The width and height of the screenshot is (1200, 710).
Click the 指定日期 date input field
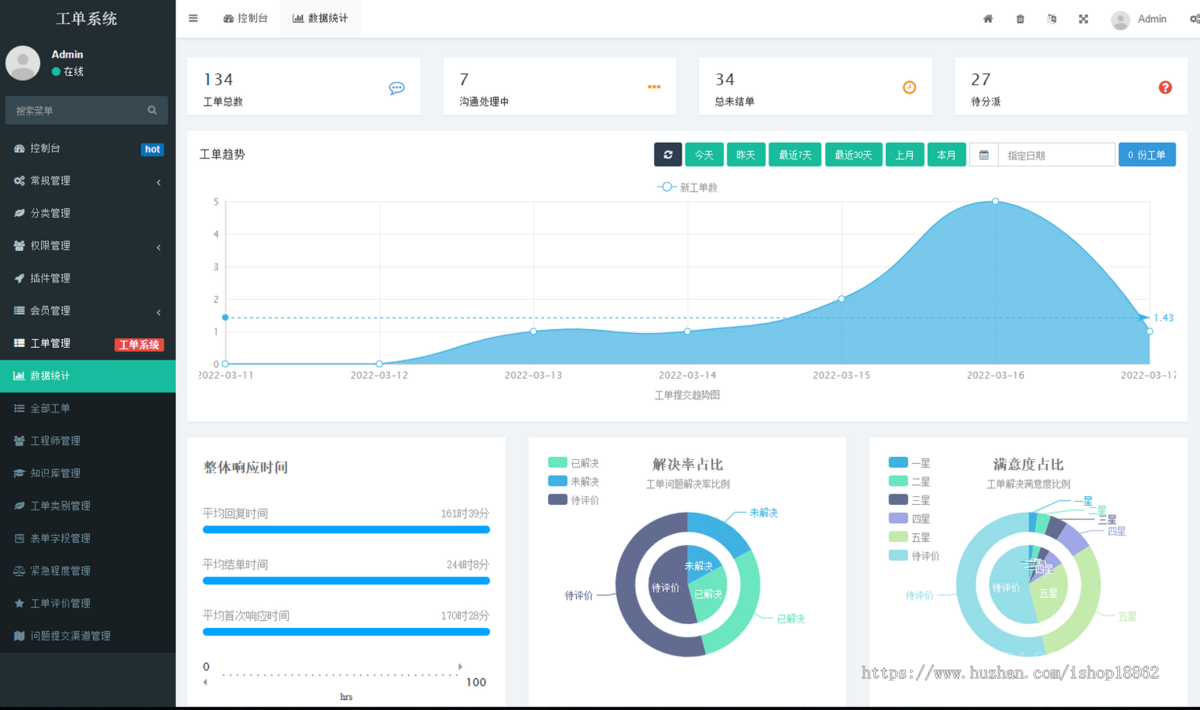[x=1055, y=155]
